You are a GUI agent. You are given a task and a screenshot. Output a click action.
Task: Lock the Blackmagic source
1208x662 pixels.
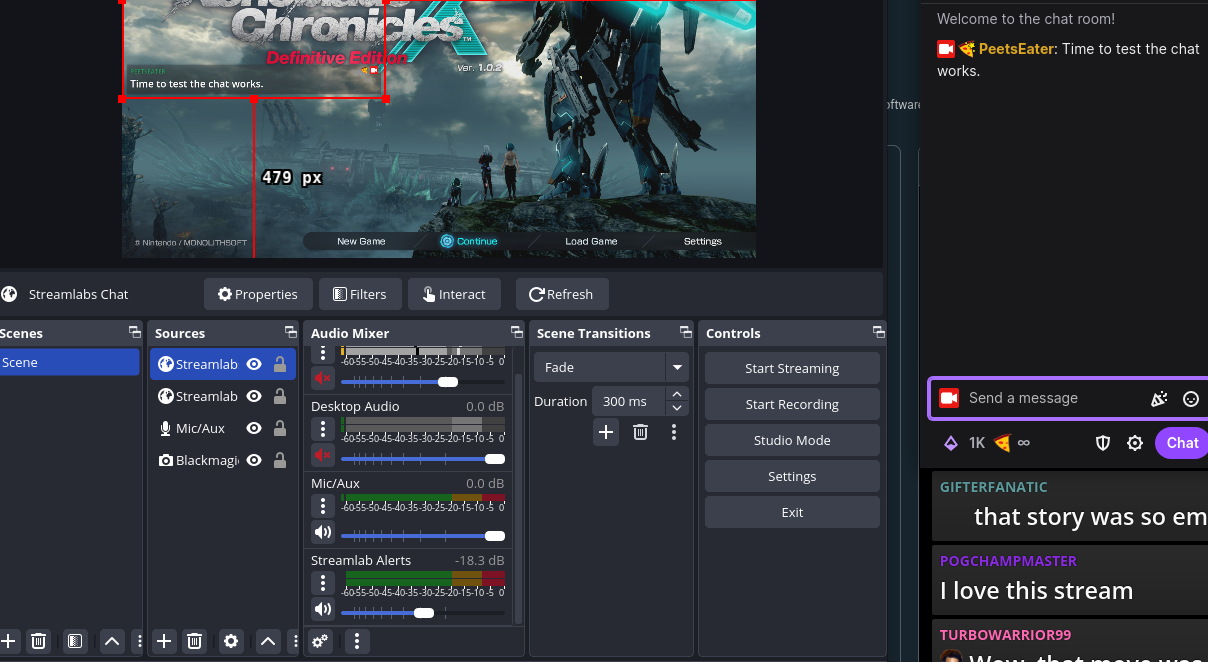(x=280, y=460)
